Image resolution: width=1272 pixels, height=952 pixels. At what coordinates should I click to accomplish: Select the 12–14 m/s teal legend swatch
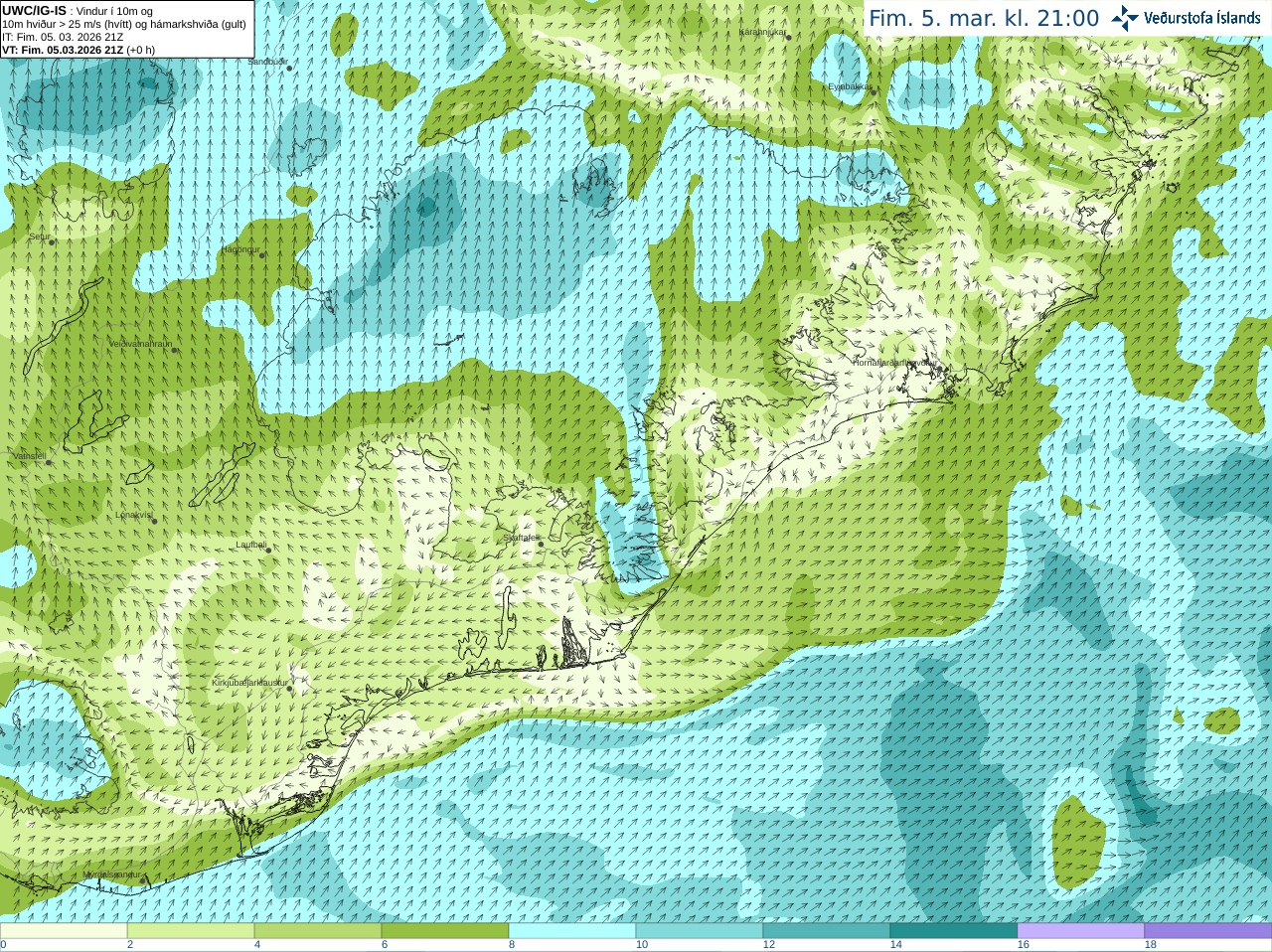click(827, 931)
